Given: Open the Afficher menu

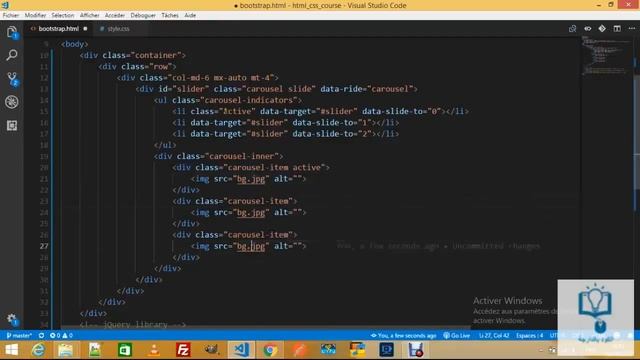Looking at the screenshot, I should point(89,15).
